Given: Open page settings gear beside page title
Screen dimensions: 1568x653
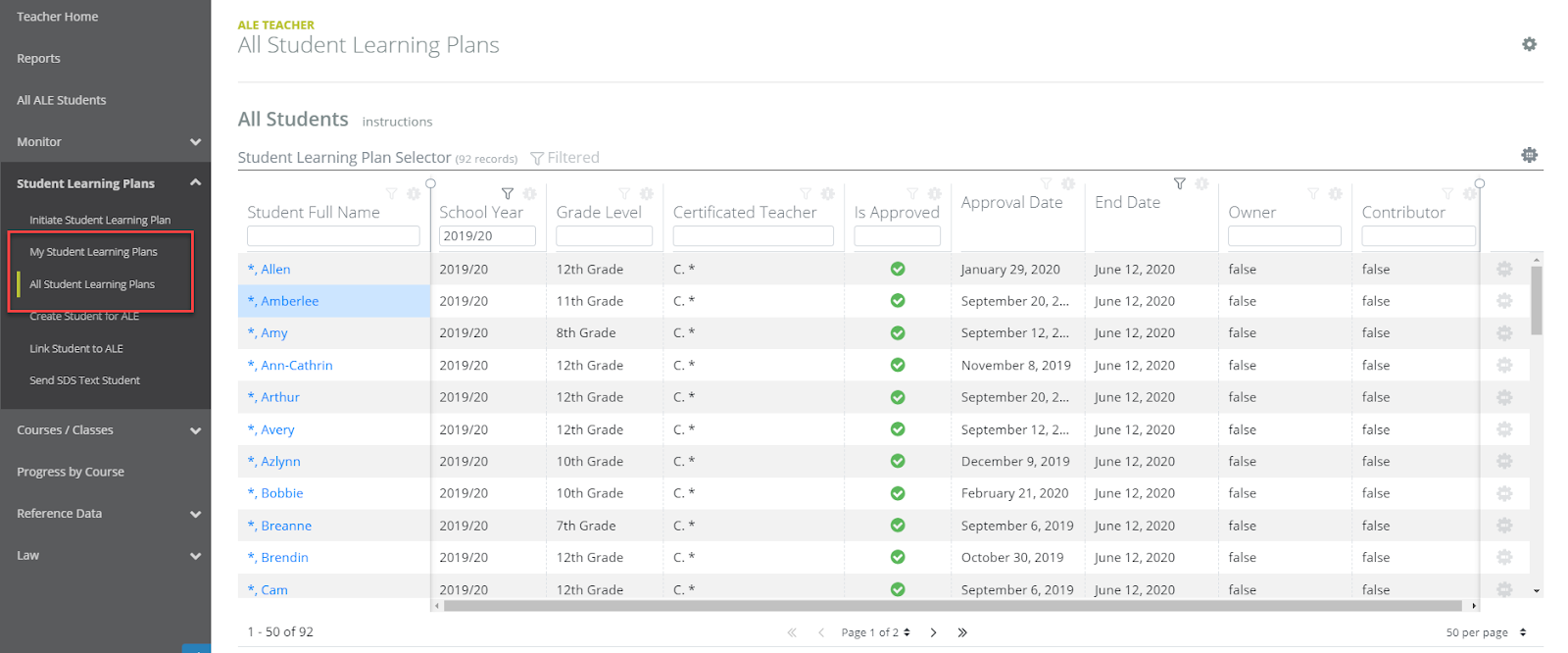Looking at the screenshot, I should tap(1529, 44).
